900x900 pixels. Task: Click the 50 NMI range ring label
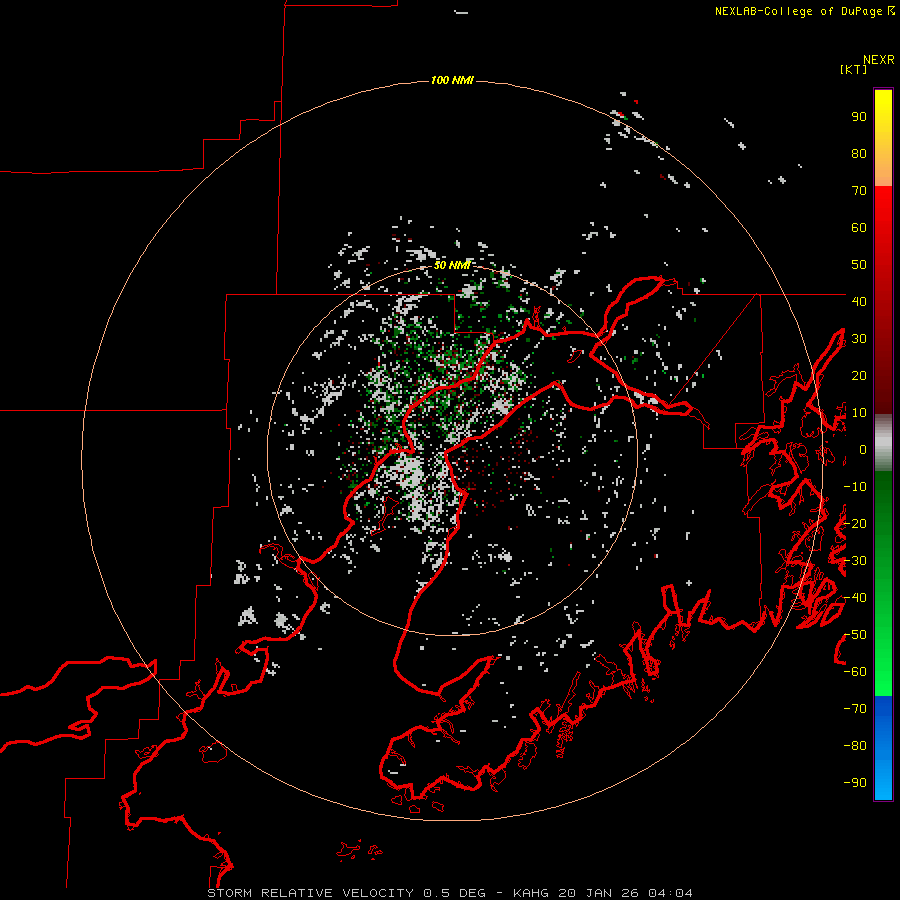click(452, 265)
